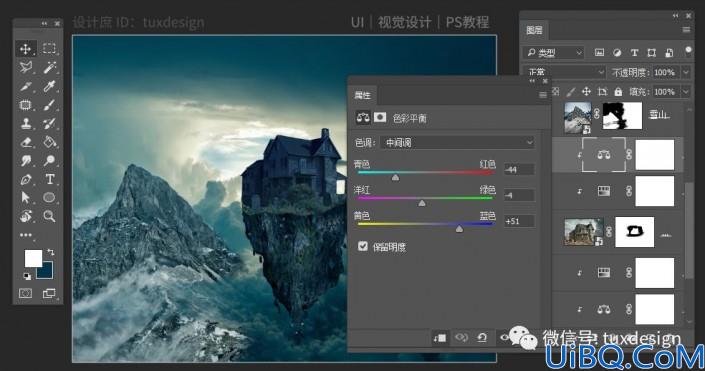Image resolution: width=705 pixels, height=371 pixels.
Task: Select the Smudge tool
Action: coord(26,161)
